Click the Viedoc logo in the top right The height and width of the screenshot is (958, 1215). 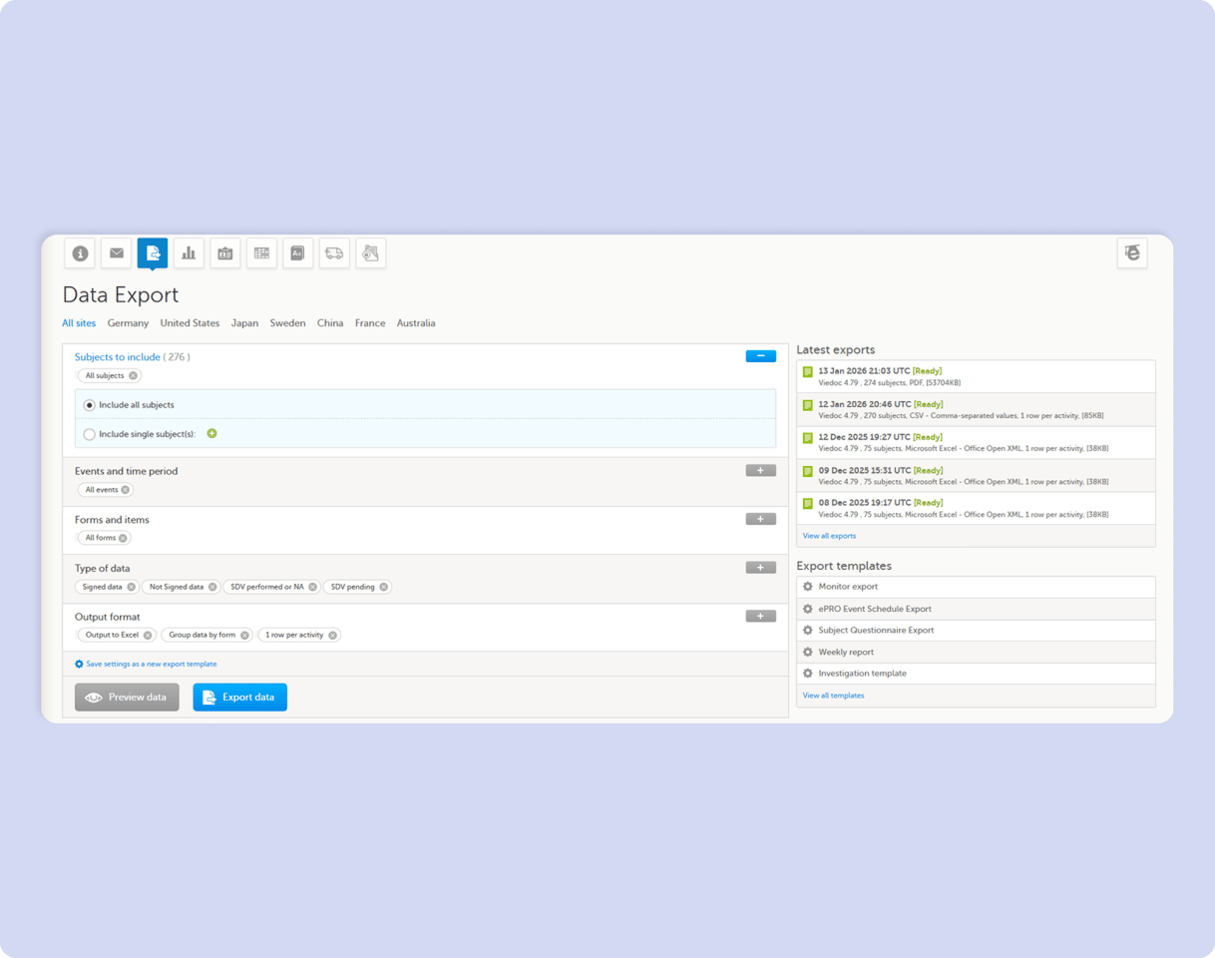click(1131, 253)
